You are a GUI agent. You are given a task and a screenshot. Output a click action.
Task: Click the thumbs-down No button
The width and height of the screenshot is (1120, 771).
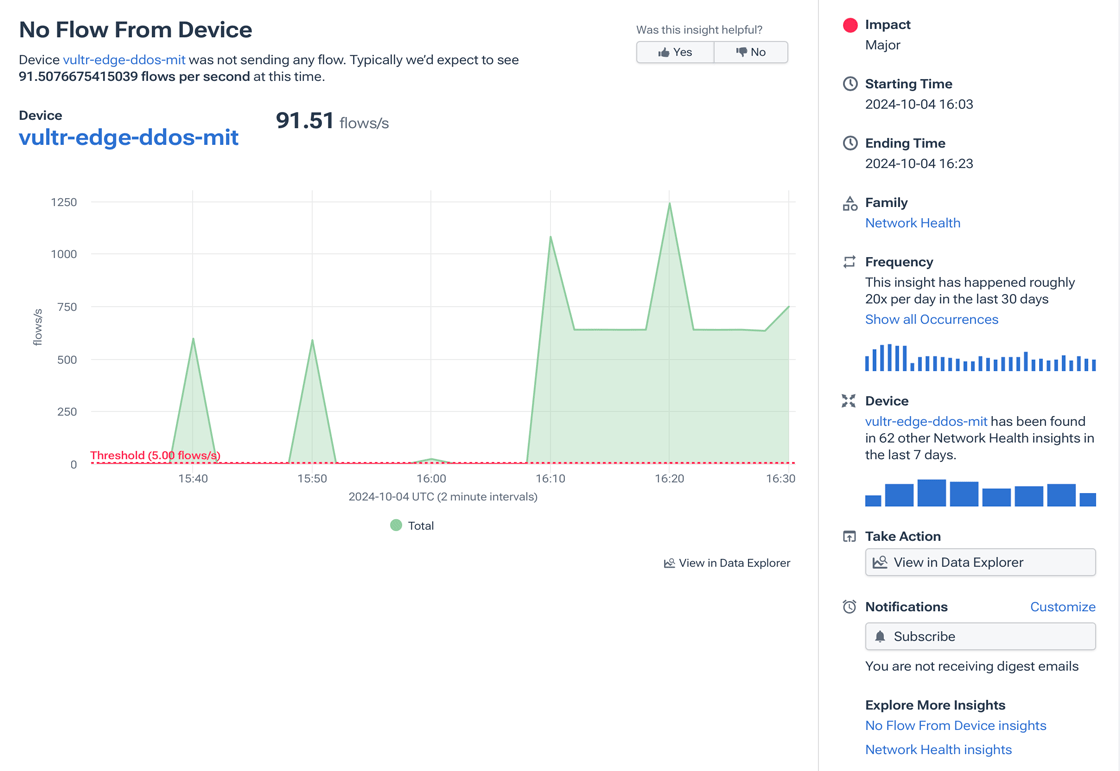751,52
